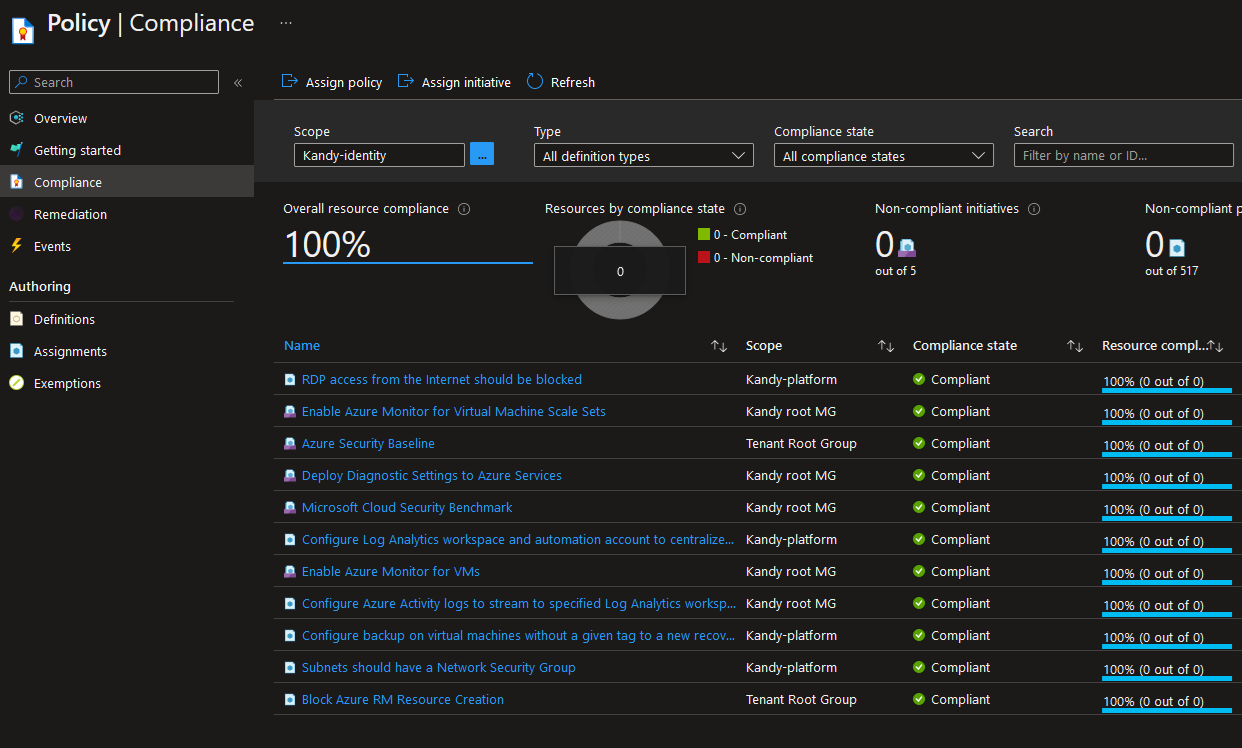Collapse the sidebar with double chevron
Viewport: 1242px width, 748px height.
pyautogui.click(x=238, y=83)
